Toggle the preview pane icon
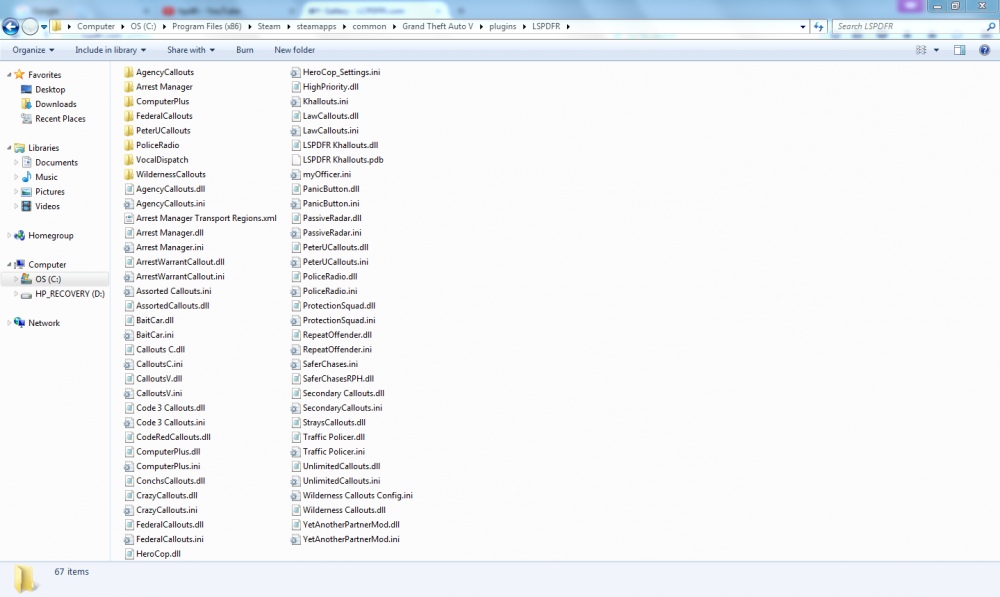The width and height of the screenshot is (1000, 597). click(959, 50)
